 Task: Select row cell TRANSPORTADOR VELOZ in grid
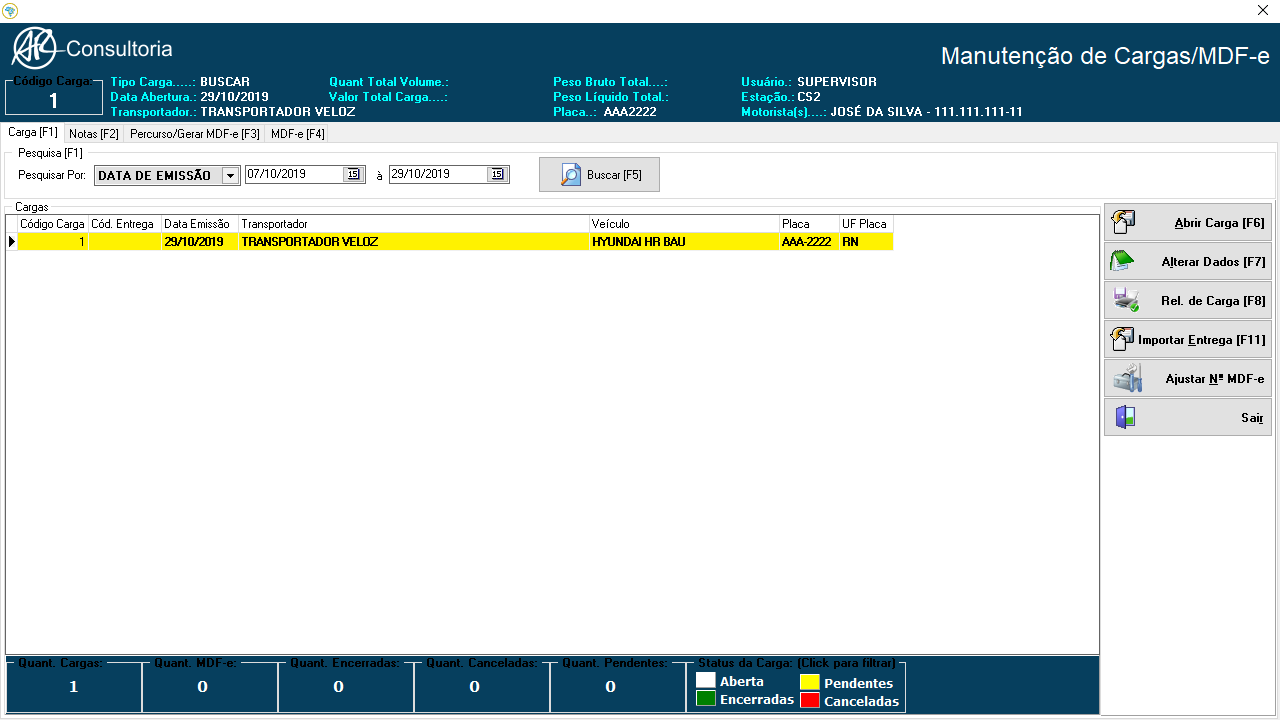[414, 242]
